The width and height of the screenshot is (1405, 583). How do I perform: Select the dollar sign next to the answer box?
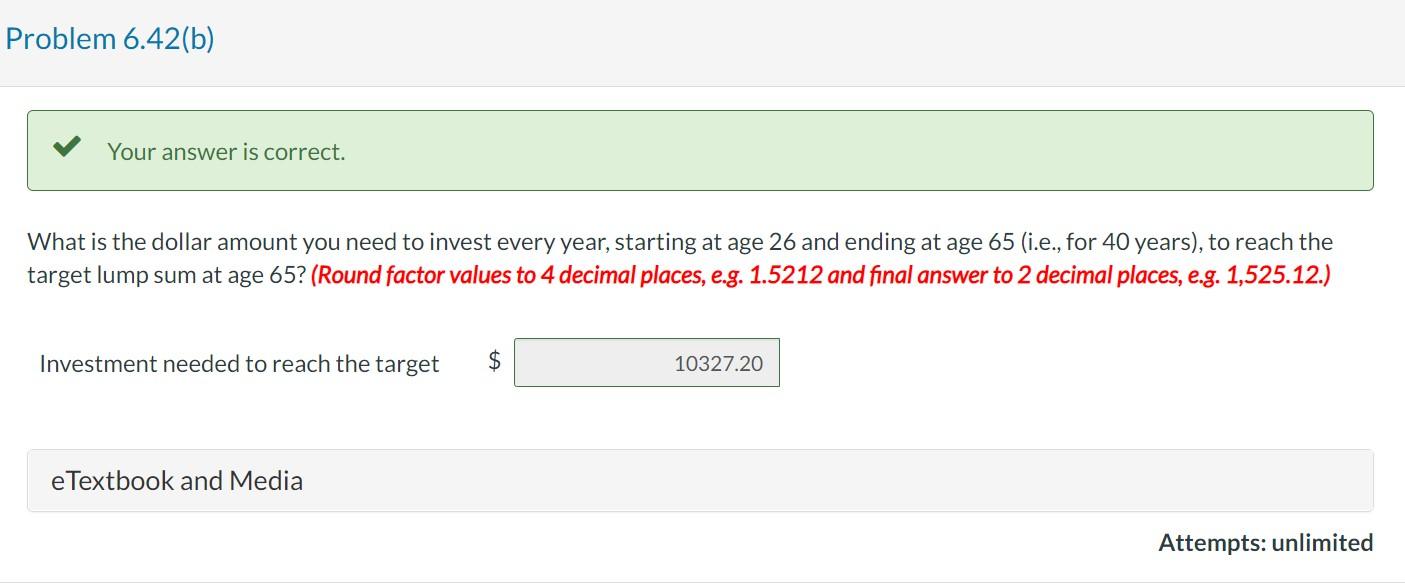click(x=492, y=360)
